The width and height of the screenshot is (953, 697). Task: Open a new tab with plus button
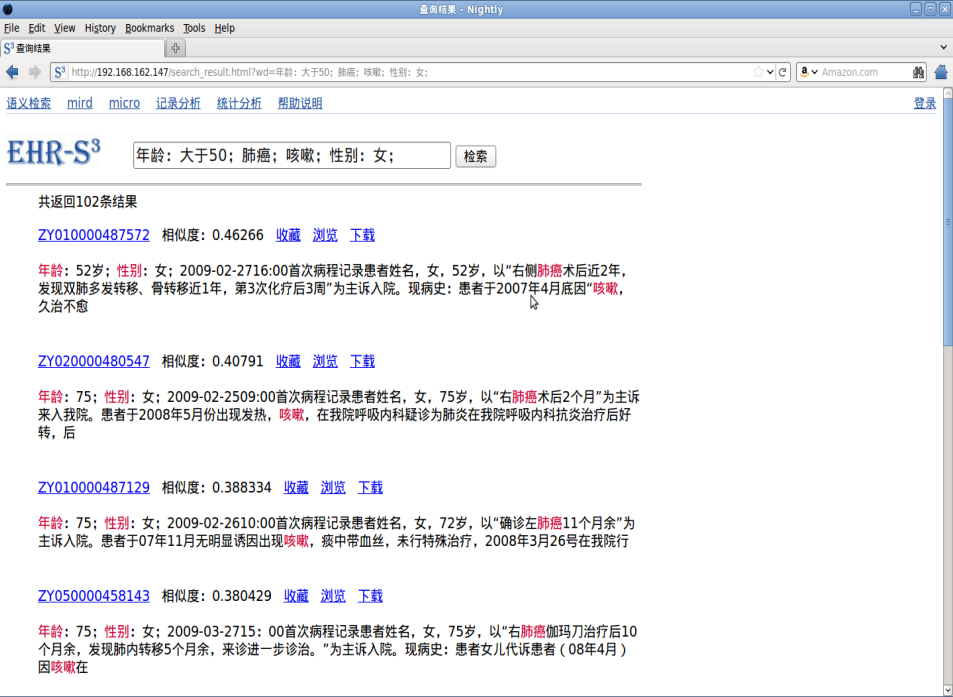click(x=176, y=48)
